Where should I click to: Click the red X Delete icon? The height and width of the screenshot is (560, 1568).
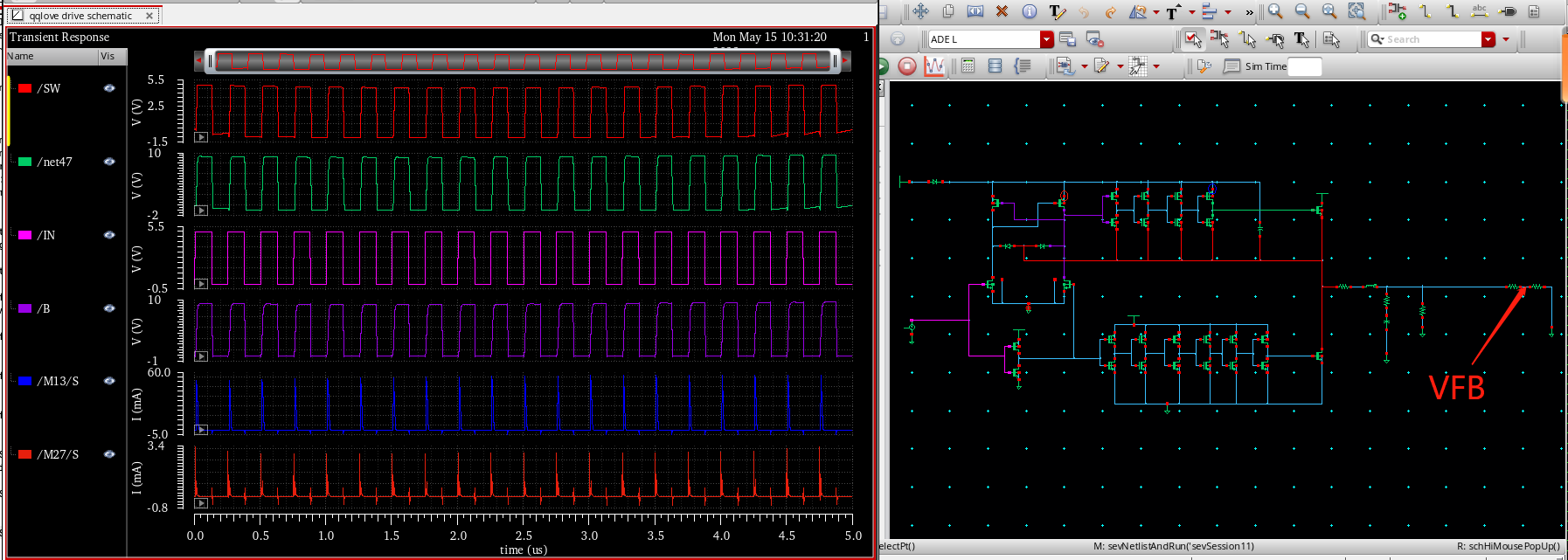pyautogui.click(x=1002, y=11)
